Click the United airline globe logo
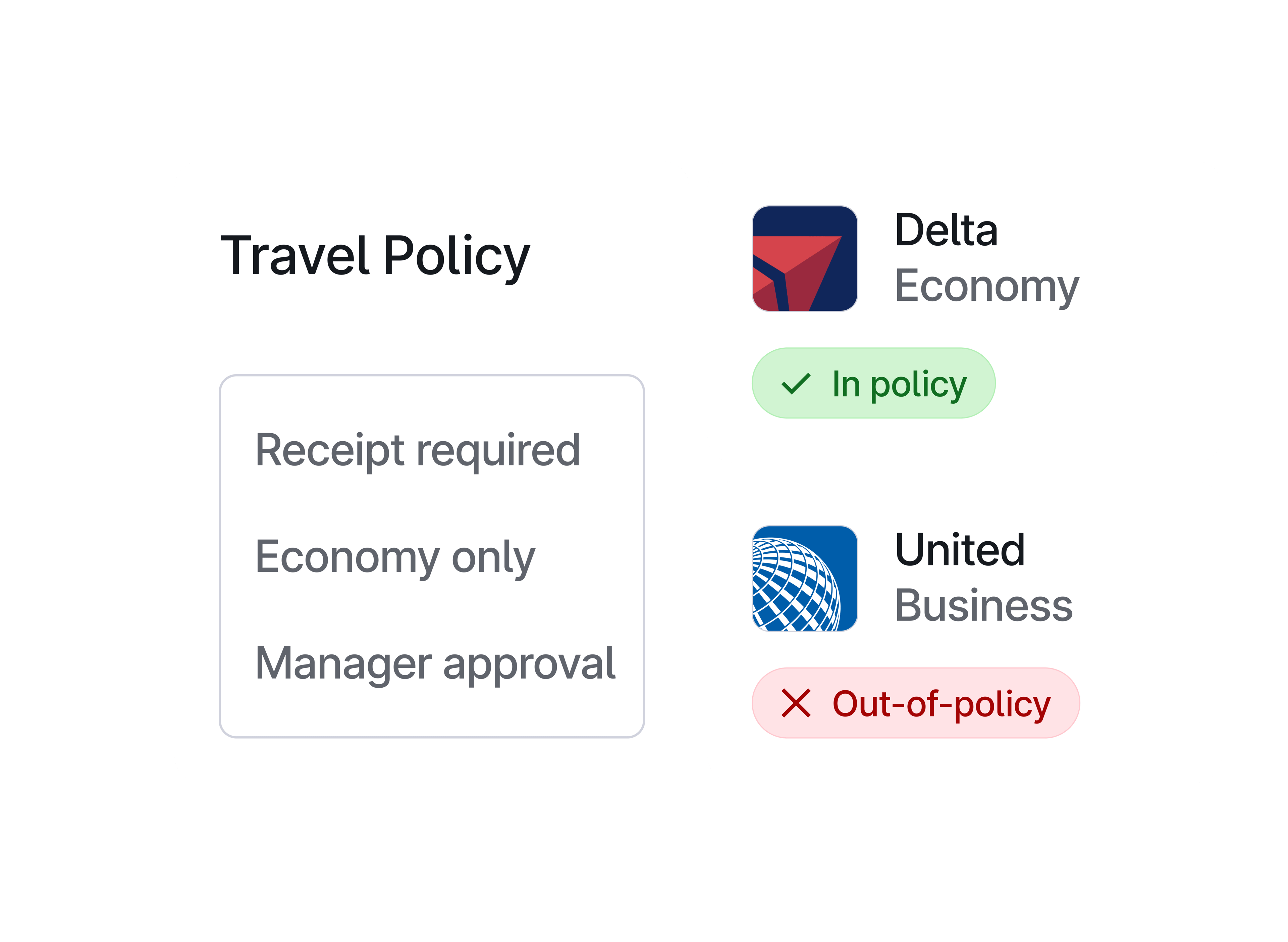 (804, 578)
